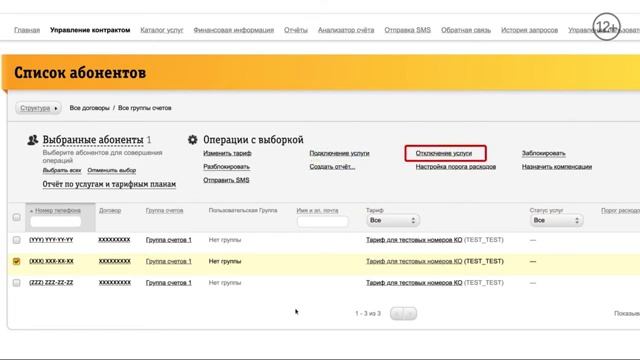The height and width of the screenshot is (360, 640).
Task: Click Все группы счетов breadcrumb
Action: point(144,108)
